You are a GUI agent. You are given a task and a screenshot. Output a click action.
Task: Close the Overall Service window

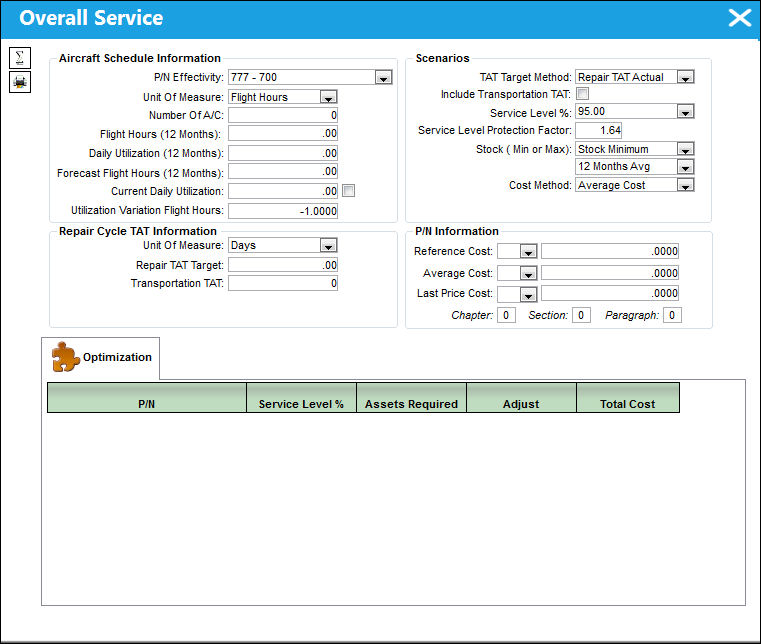click(740, 18)
